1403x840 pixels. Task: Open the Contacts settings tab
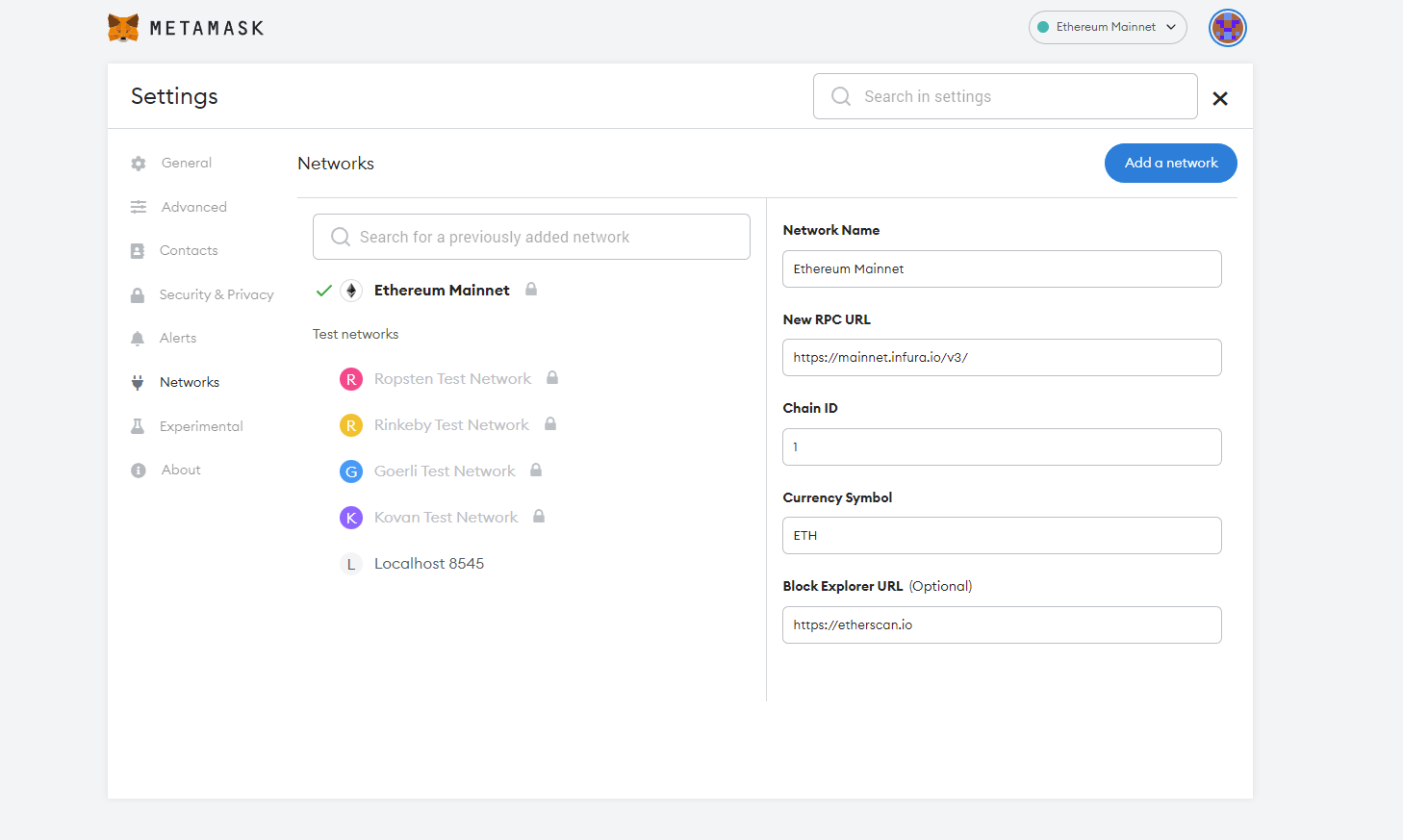click(189, 250)
